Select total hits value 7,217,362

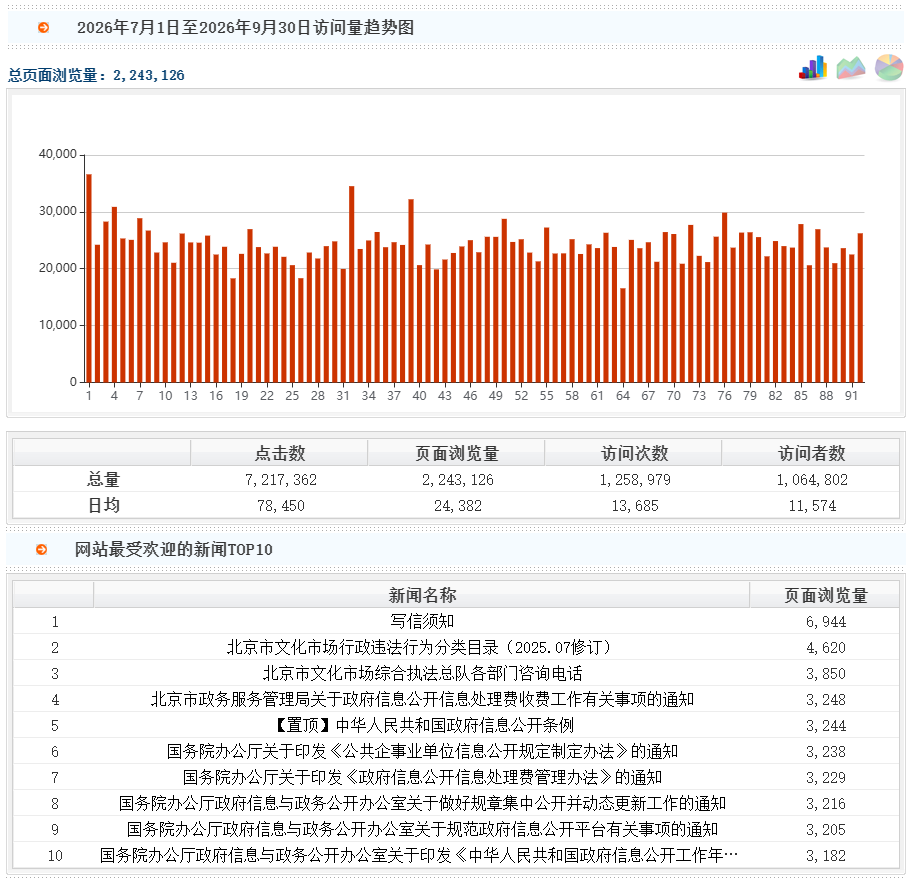pyautogui.click(x=281, y=480)
